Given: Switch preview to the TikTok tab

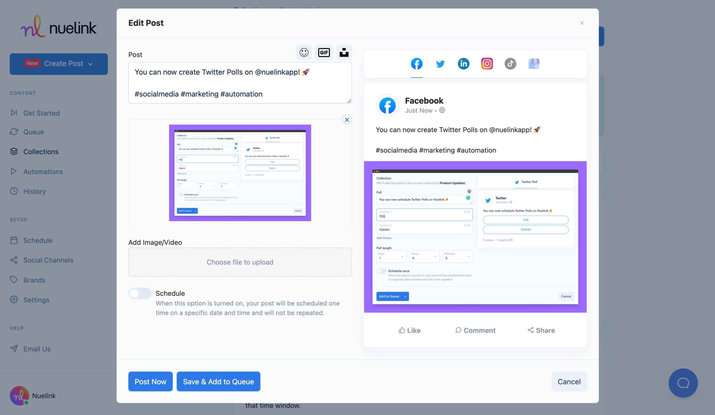Looking at the screenshot, I should (510, 64).
